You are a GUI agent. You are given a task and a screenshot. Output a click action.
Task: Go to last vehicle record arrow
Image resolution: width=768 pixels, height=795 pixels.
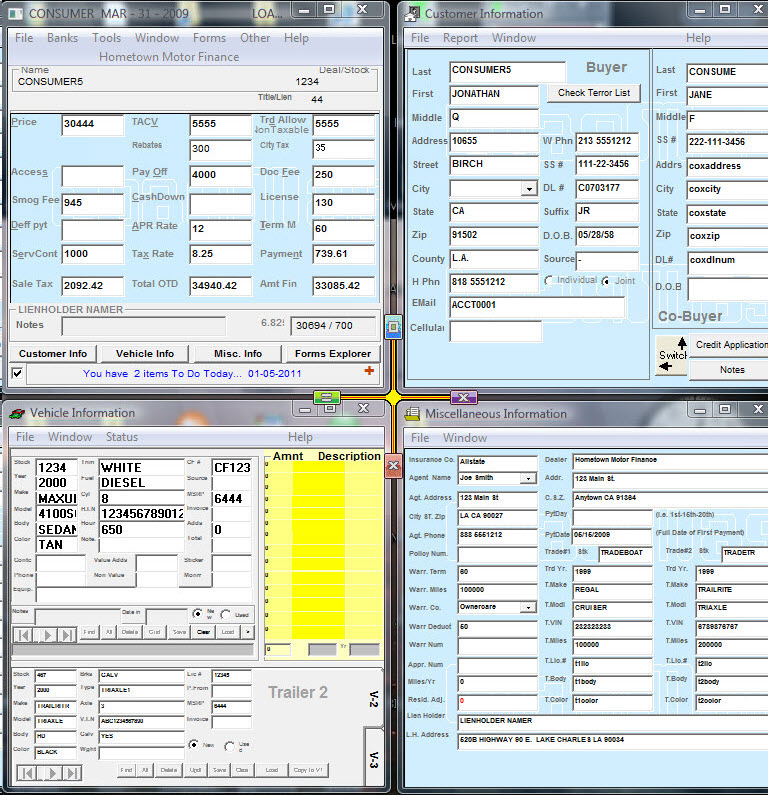coord(67,635)
